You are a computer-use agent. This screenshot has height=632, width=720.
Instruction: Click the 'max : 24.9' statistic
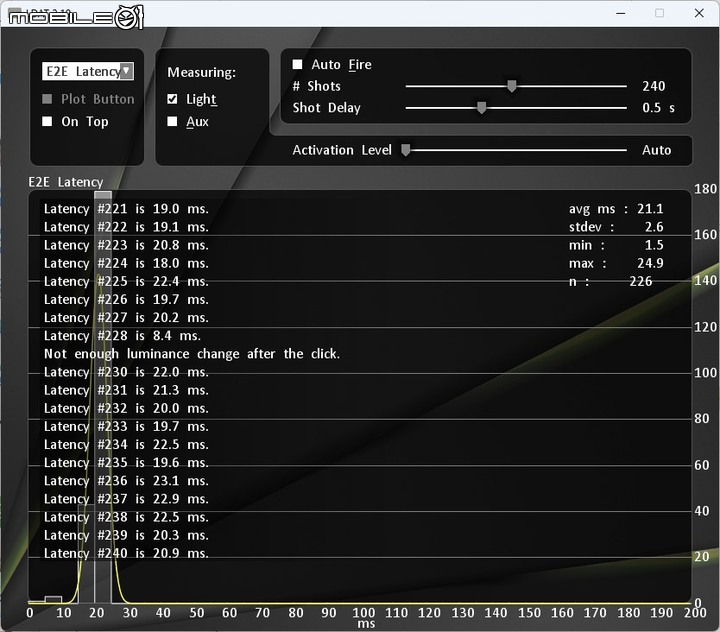click(x=616, y=263)
